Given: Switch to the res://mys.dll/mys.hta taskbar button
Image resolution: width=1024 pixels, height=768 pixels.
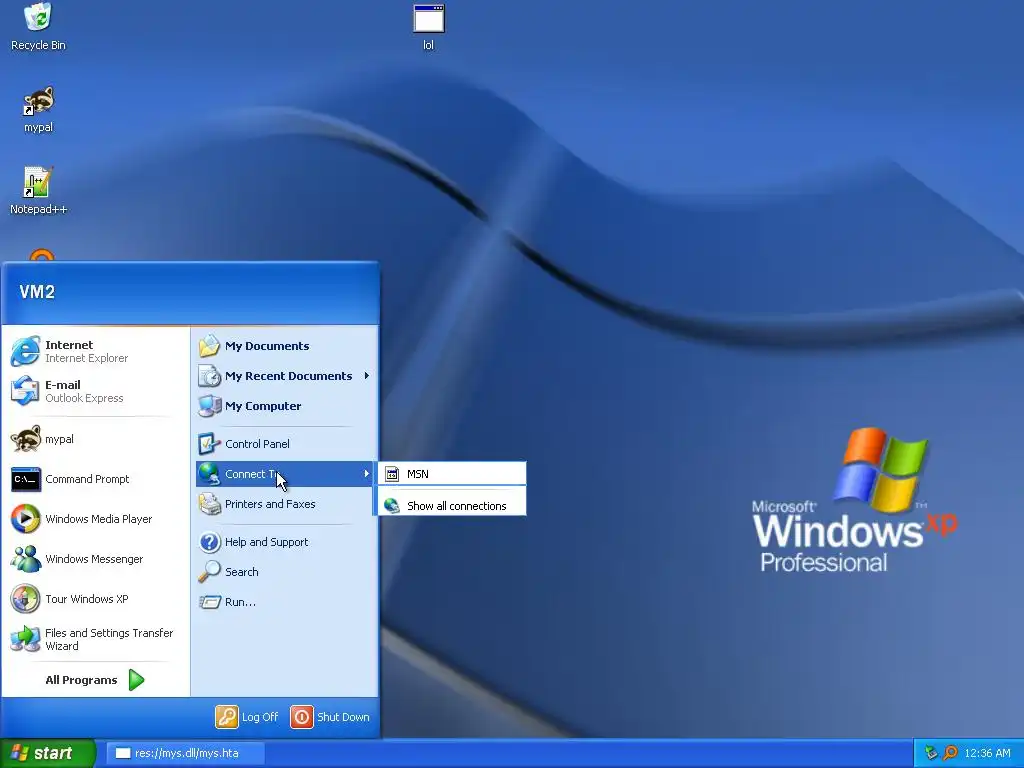Looking at the screenshot, I should [x=185, y=753].
